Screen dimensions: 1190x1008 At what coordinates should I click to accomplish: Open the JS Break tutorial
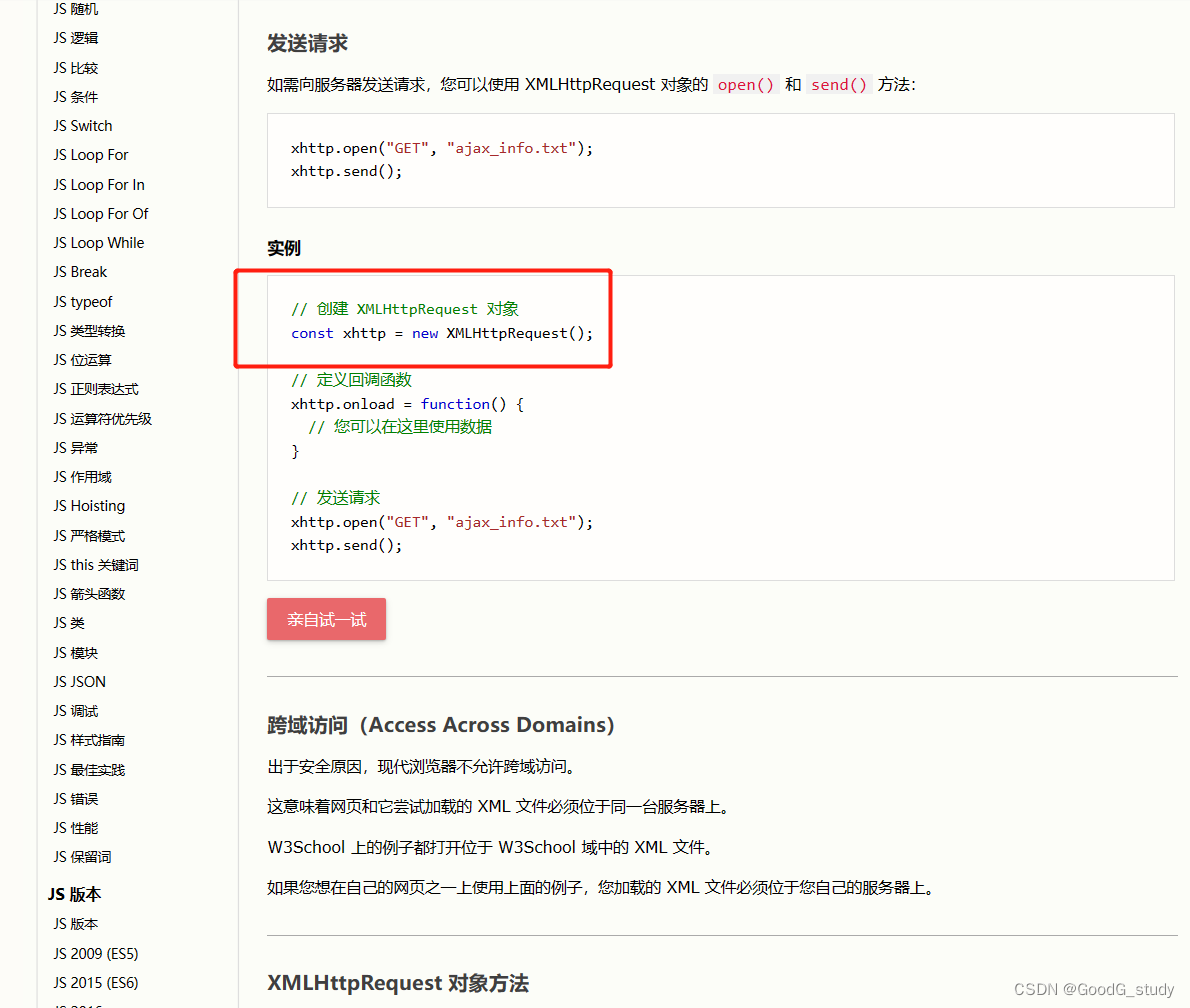(x=79, y=271)
